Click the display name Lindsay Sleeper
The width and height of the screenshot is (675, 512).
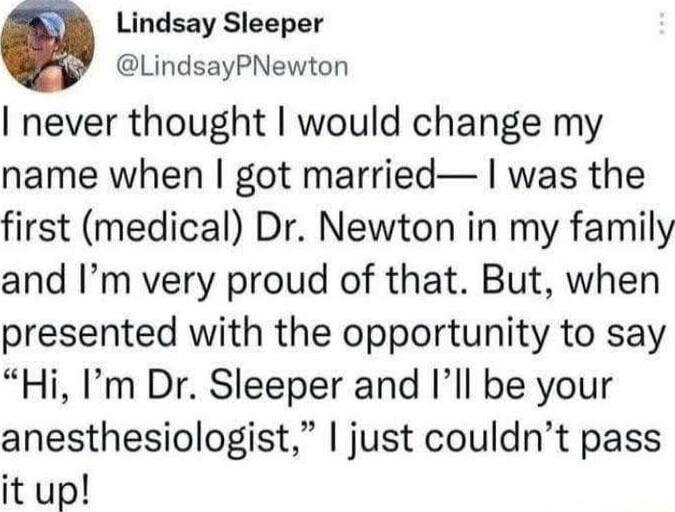220,23
